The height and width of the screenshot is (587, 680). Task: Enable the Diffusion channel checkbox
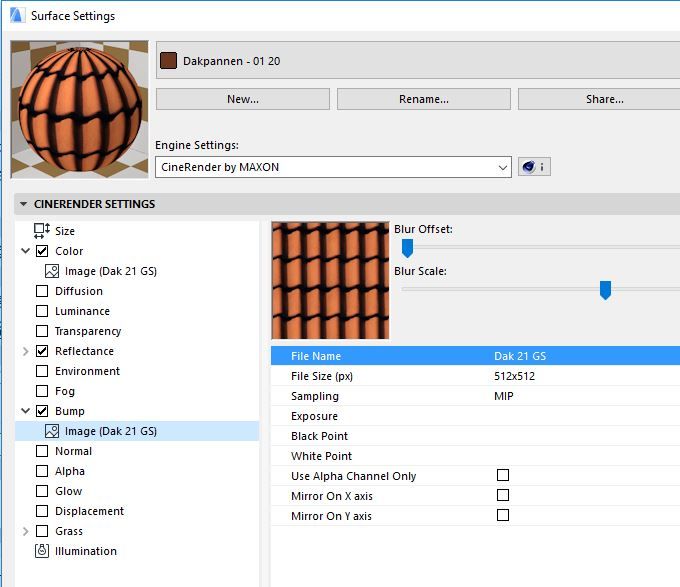click(x=42, y=290)
